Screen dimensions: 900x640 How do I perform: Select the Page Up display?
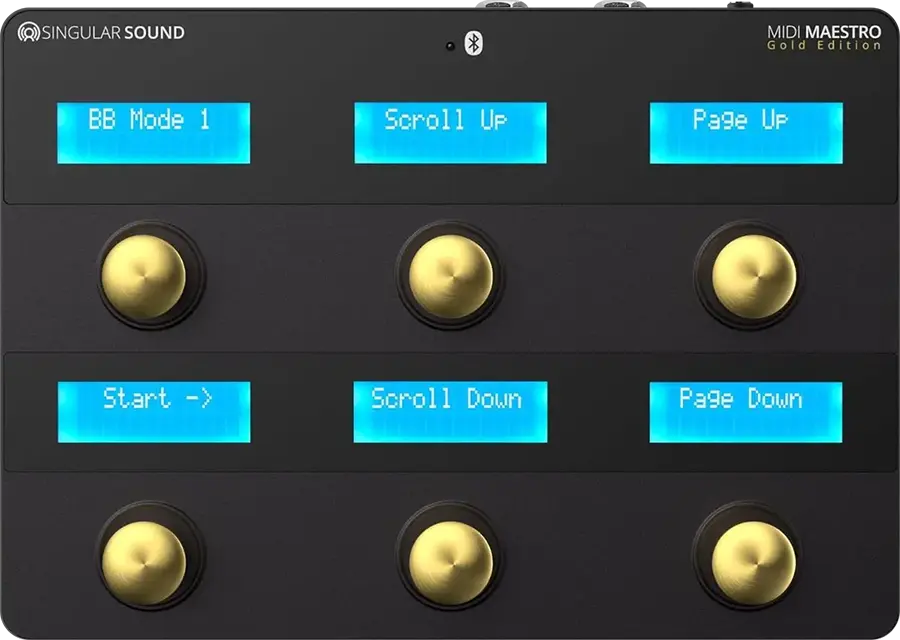point(746,133)
